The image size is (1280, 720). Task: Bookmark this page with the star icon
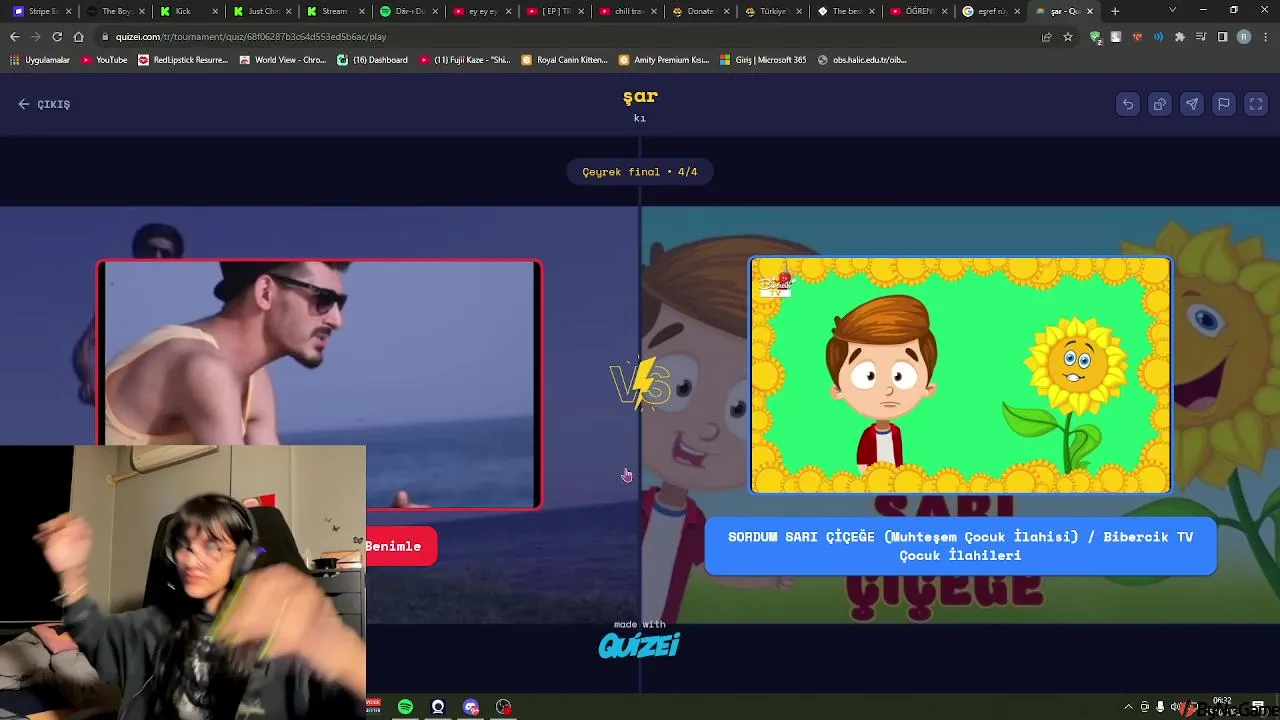coord(1068,37)
